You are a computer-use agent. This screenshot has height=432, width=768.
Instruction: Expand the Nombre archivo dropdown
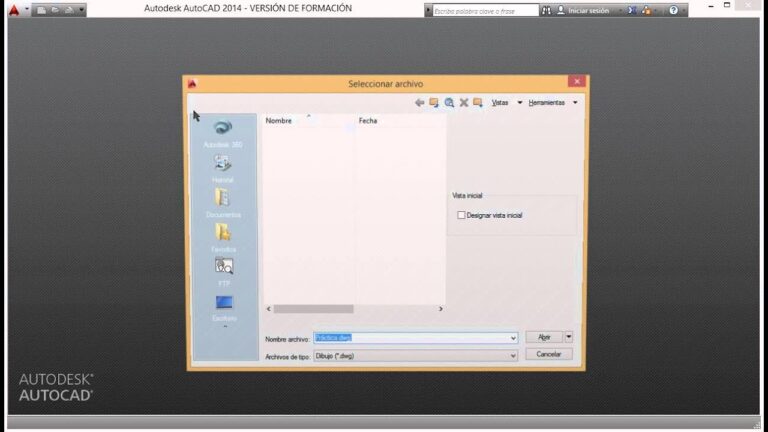pos(513,338)
